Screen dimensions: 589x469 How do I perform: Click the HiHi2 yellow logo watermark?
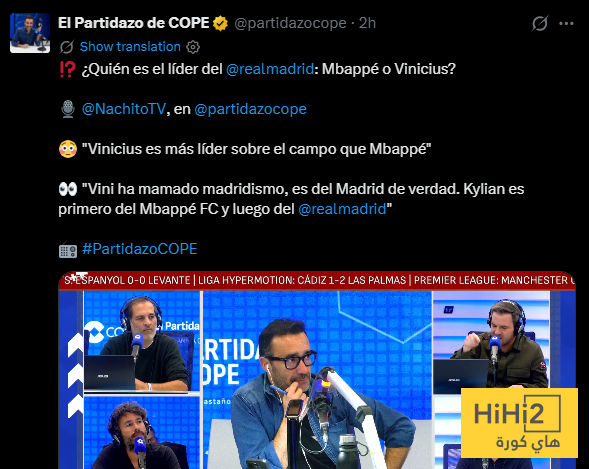pyautogui.click(x=519, y=423)
